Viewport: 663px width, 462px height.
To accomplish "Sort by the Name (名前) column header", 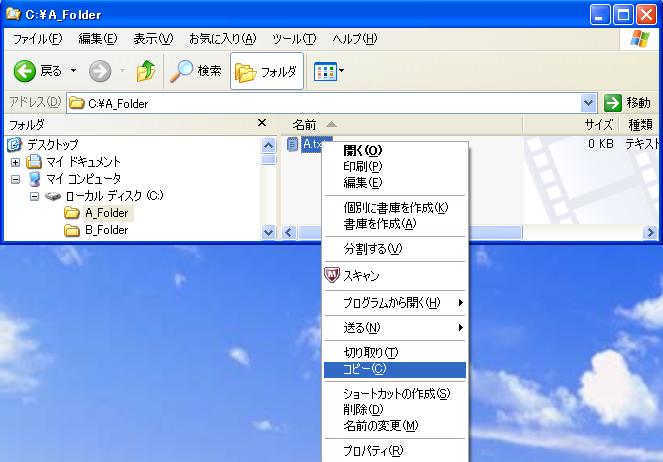I will tap(305, 125).
